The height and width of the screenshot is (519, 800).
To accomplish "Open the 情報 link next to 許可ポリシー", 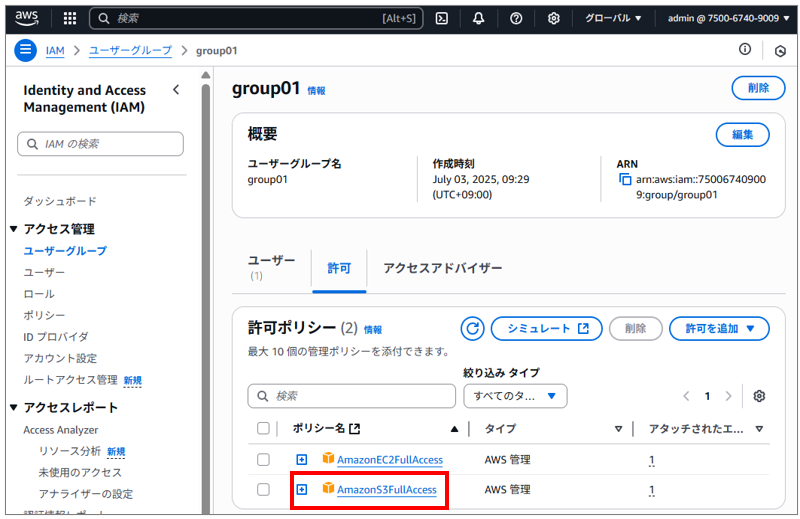I will click(373, 330).
